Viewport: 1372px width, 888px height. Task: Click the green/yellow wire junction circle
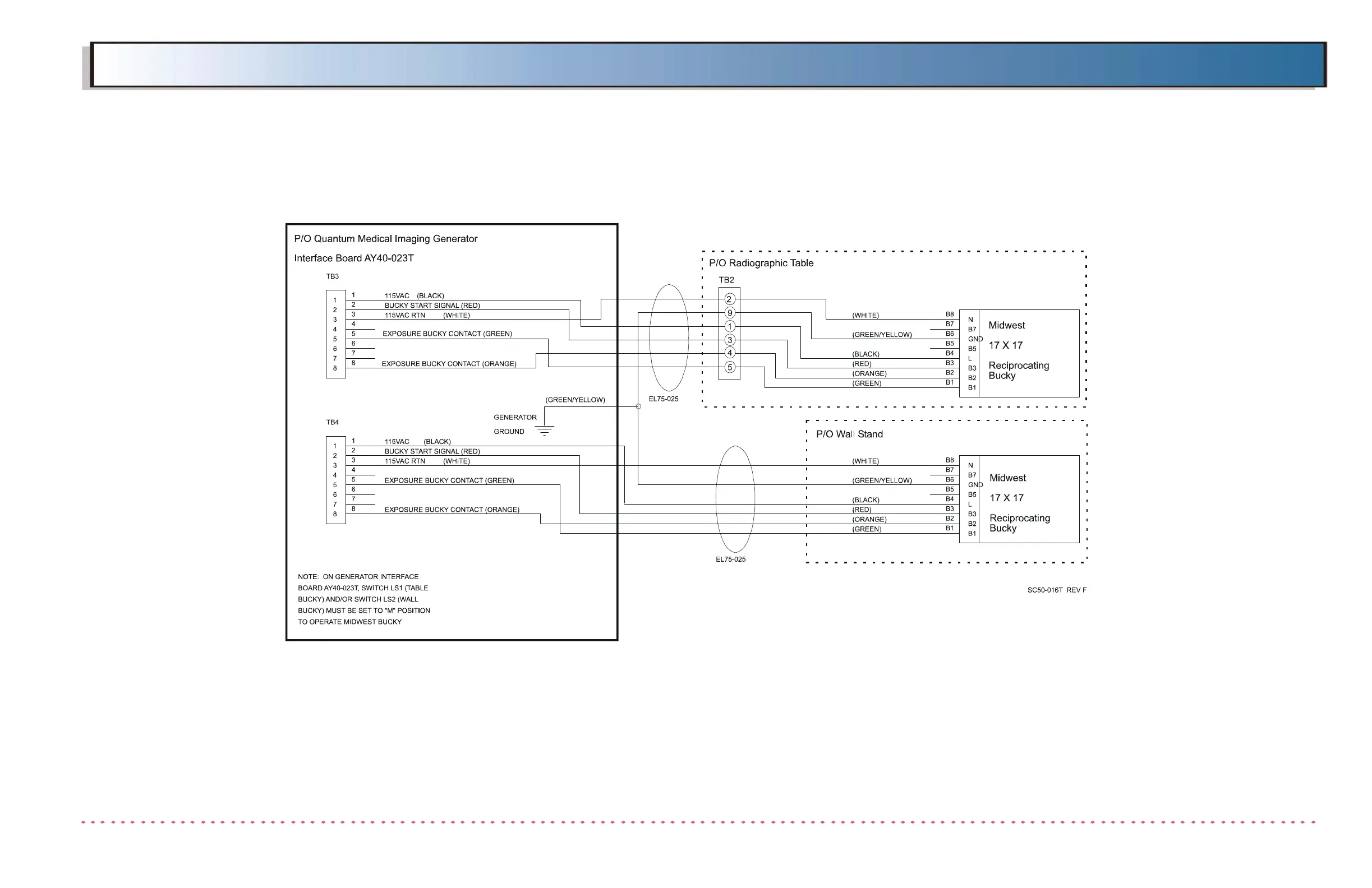click(638, 406)
